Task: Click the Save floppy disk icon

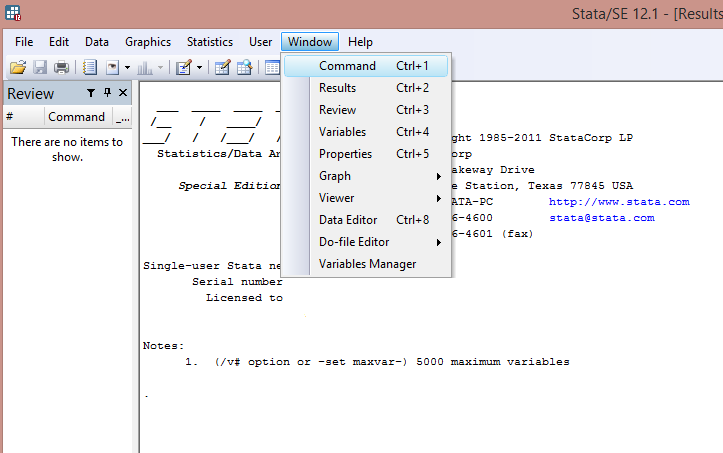Action: [x=40, y=67]
